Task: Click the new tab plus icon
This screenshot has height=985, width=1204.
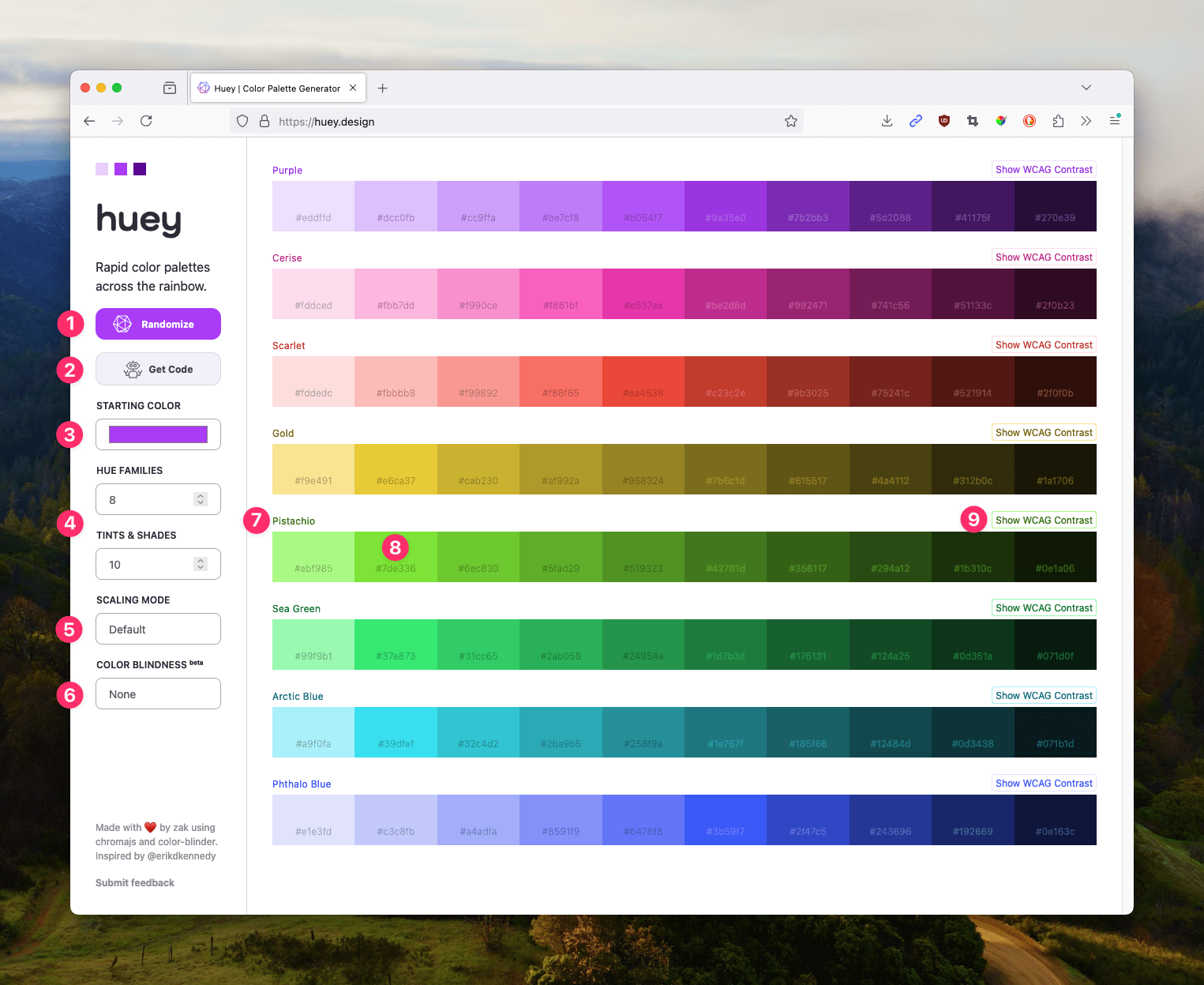Action: (x=382, y=88)
